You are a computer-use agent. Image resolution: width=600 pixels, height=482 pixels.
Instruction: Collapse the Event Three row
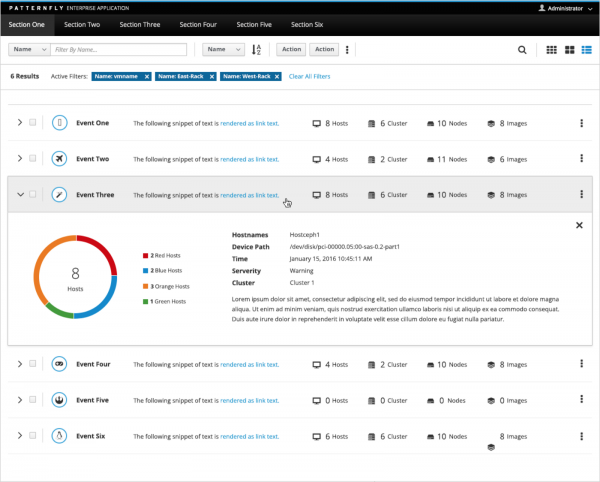pos(20,195)
